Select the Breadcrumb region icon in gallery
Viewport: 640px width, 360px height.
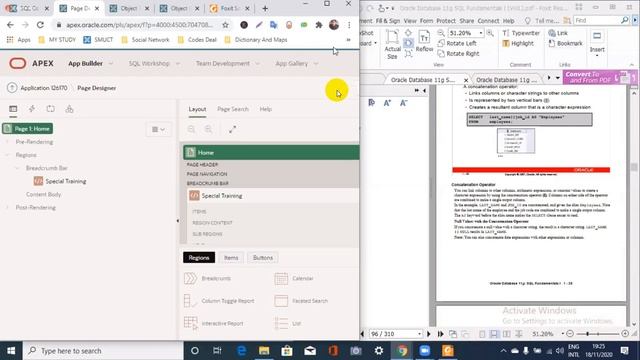point(190,278)
